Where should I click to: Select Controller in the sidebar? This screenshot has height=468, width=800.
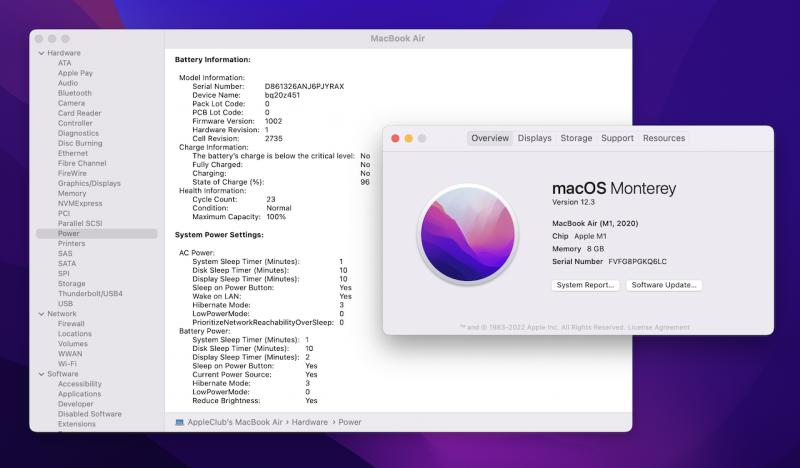[75, 123]
